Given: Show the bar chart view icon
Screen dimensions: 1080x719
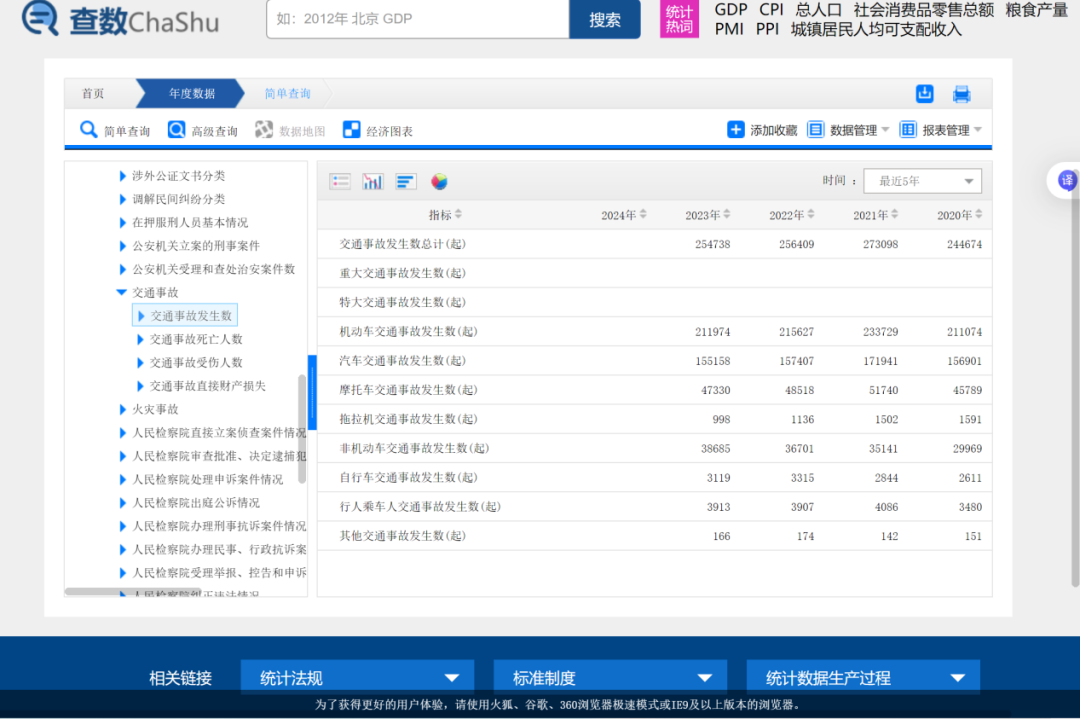Looking at the screenshot, I should point(373,181).
